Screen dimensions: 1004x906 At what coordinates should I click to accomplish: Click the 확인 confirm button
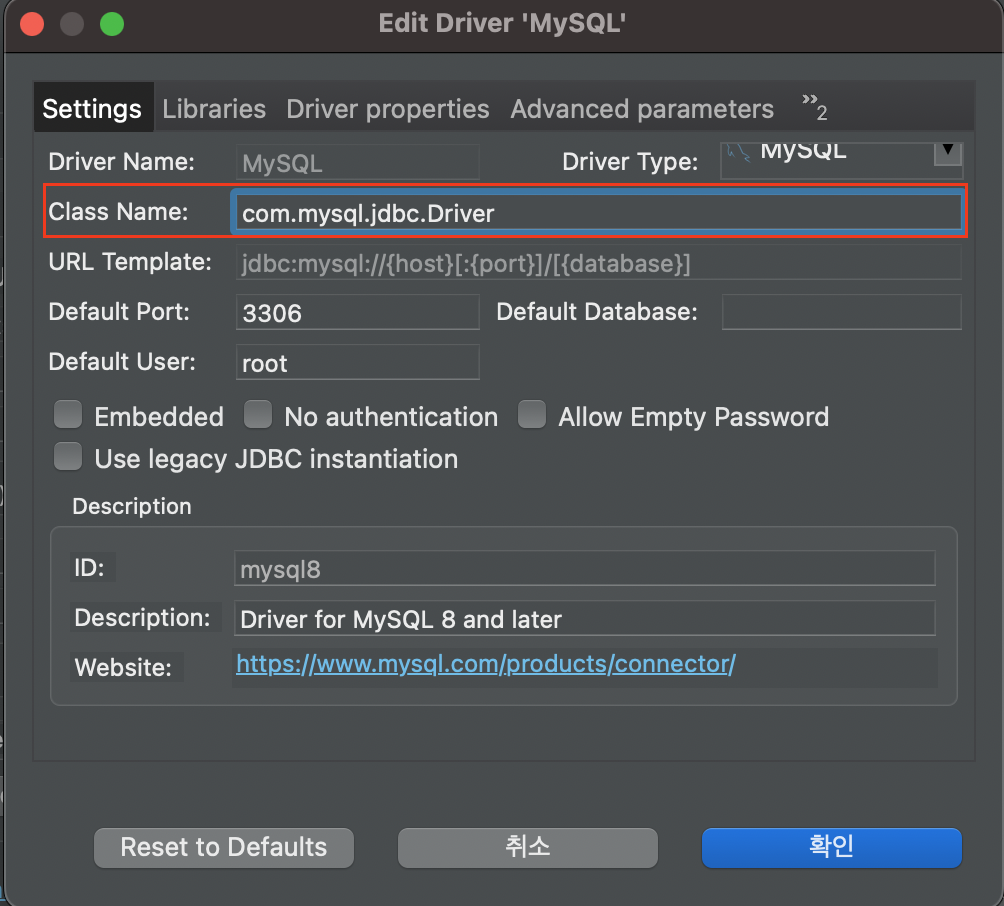(x=832, y=848)
